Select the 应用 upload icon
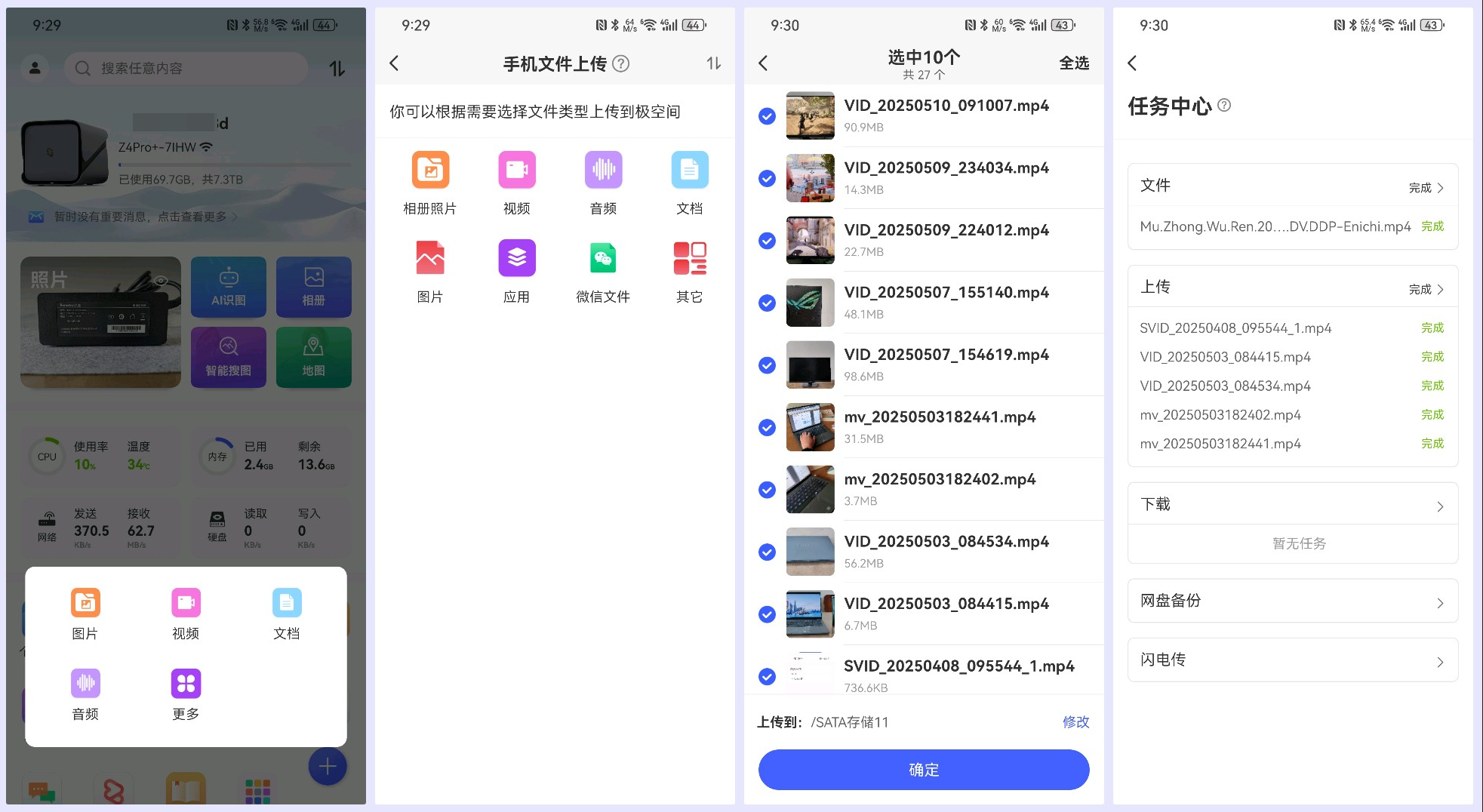 517,258
